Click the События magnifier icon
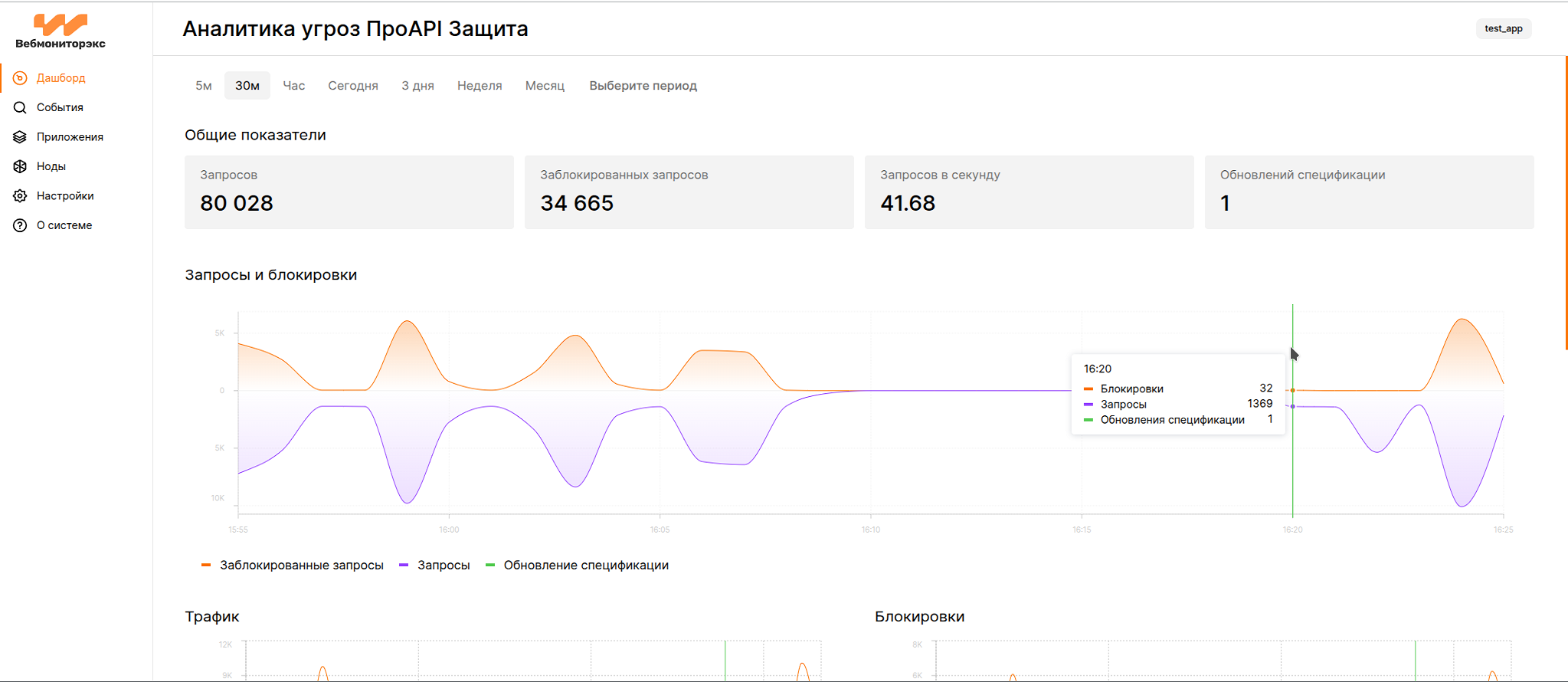1568x682 pixels. point(20,107)
